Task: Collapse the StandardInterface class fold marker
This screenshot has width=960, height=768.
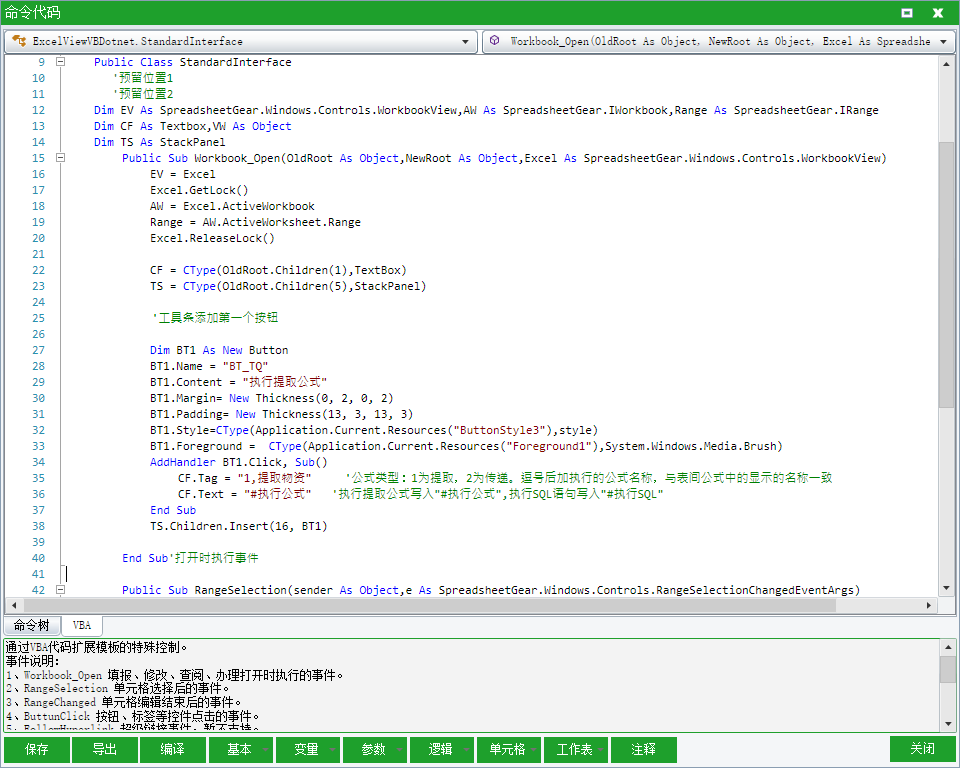Action: click(61, 62)
